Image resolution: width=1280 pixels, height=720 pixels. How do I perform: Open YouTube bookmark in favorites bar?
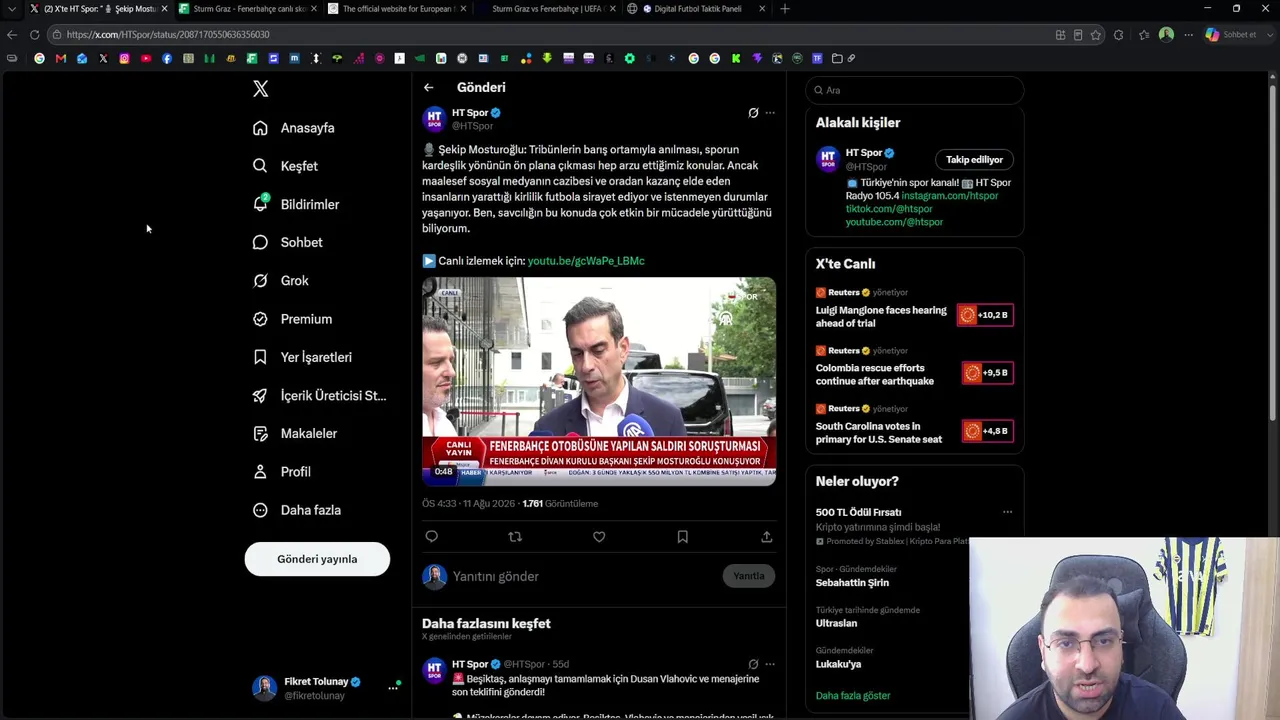(x=145, y=58)
